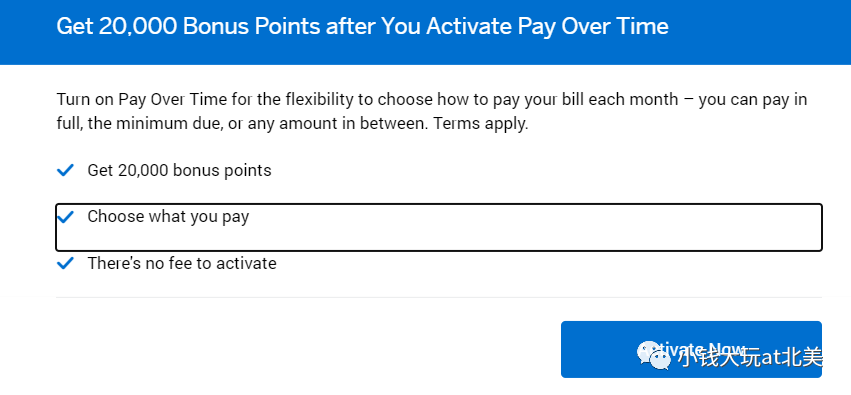Image resolution: width=851 pixels, height=395 pixels.
Task: Activate Pay Over Time with Activate Now
Action: [x=691, y=349]
